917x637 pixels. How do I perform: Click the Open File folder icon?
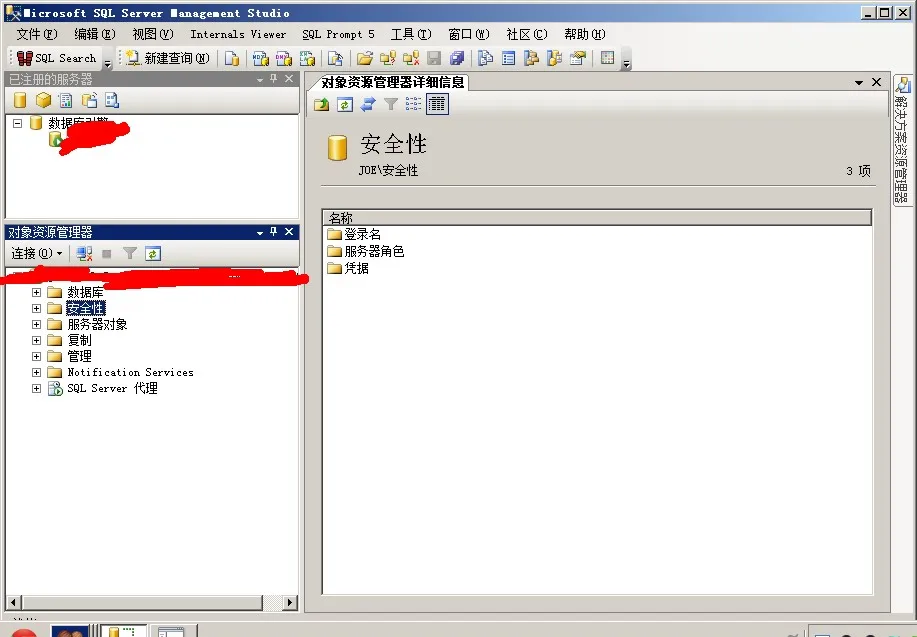365,58
